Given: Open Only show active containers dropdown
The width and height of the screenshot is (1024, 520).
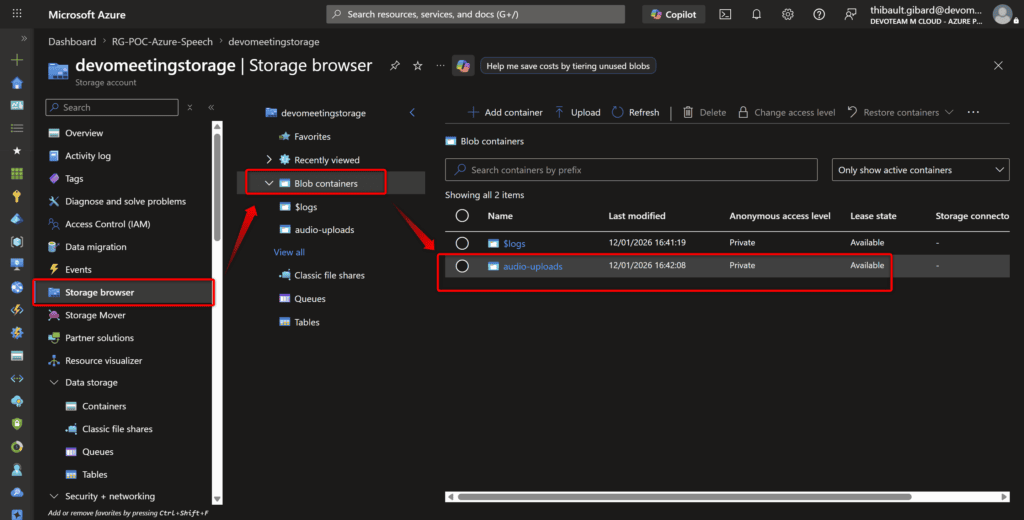Looking at the screenshot, I should coord(920,170).
